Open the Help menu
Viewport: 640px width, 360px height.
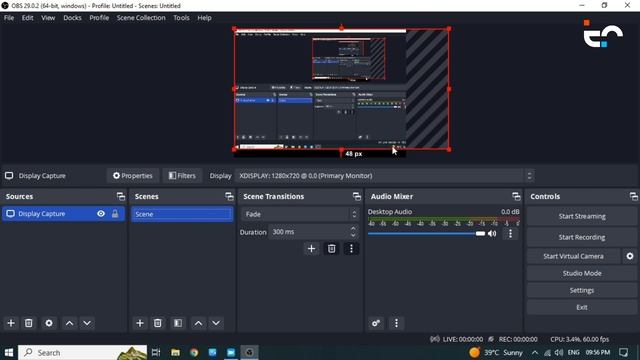(204, 18)
